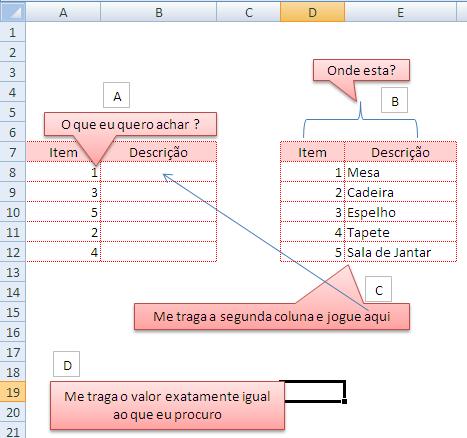Click the fill handle of selected cell D19

click(344, 401)
